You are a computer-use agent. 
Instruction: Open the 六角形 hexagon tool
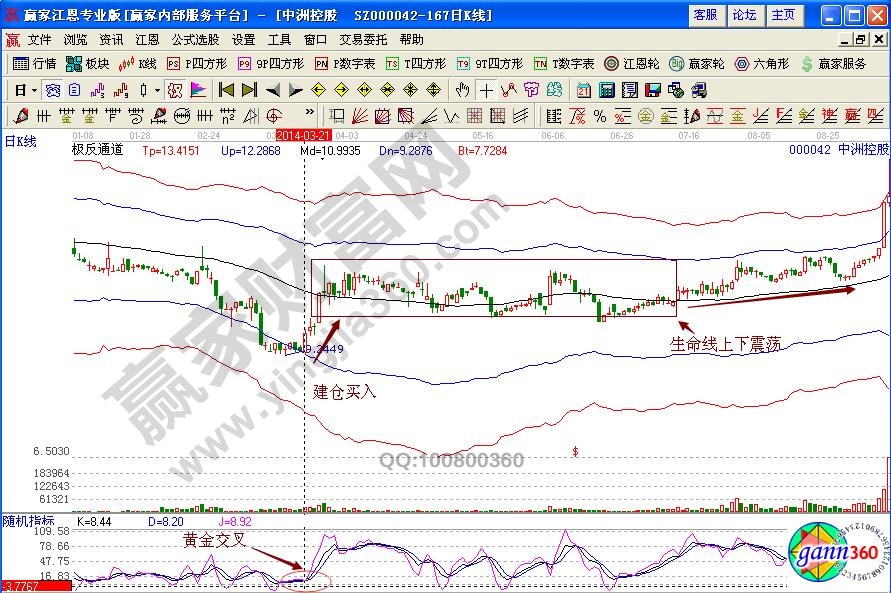point(762,64)
